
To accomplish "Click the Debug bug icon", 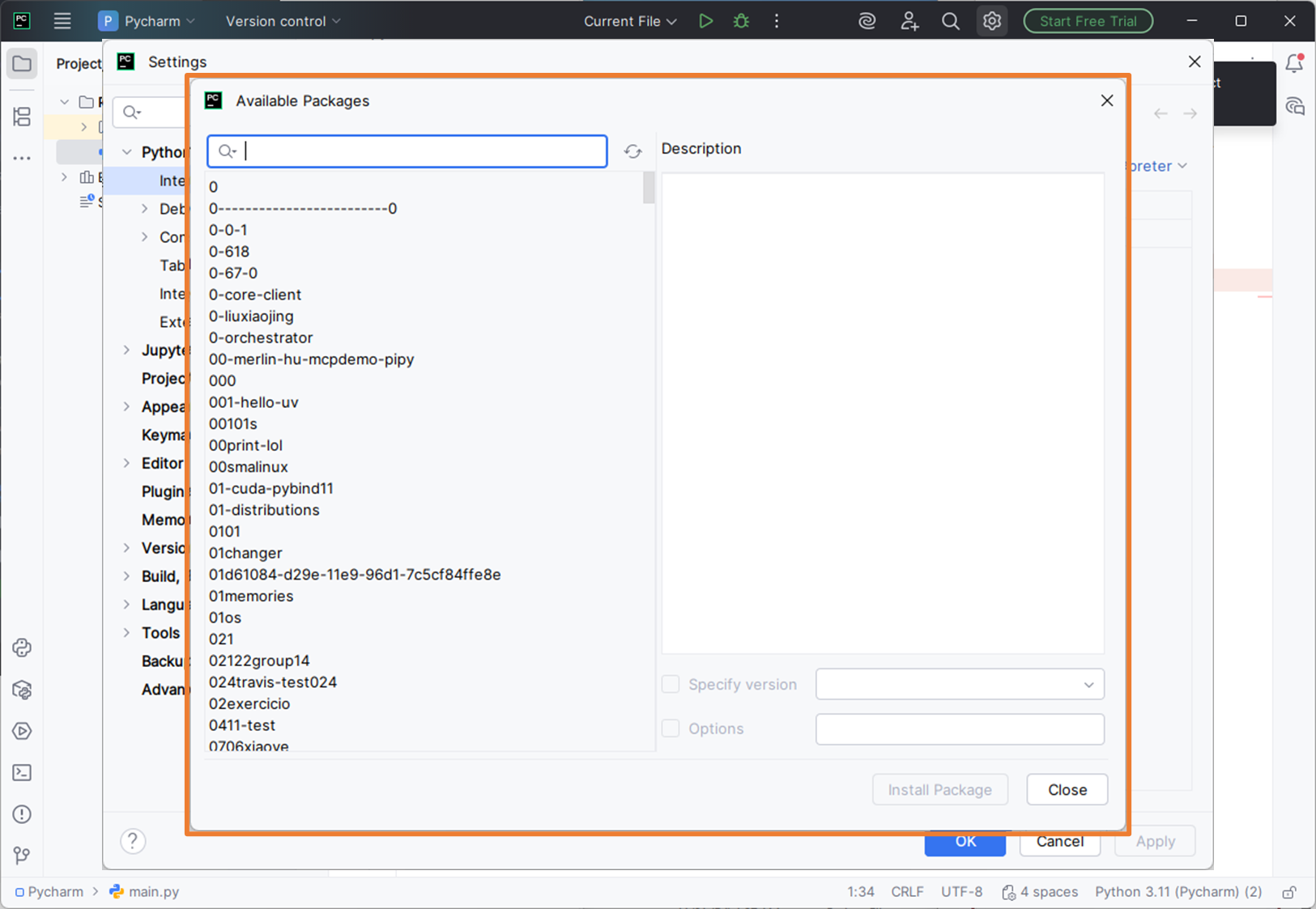I will [x=741, y=21].
